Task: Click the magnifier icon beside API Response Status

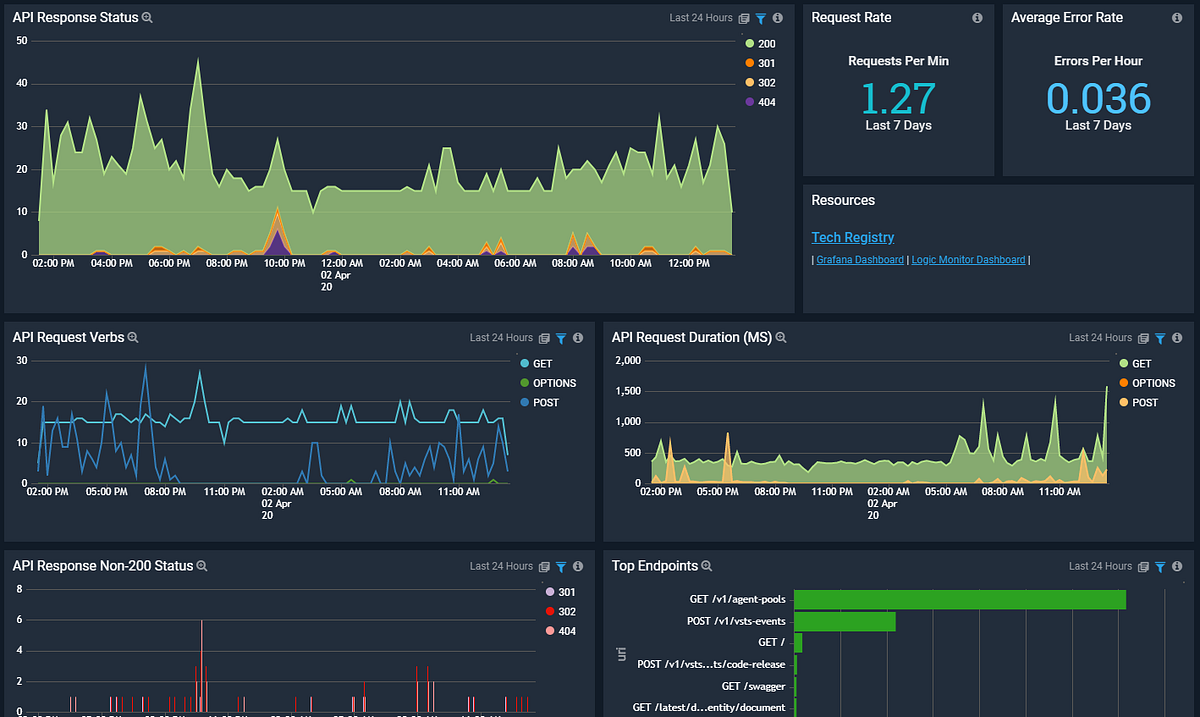Action: [148, 18]
